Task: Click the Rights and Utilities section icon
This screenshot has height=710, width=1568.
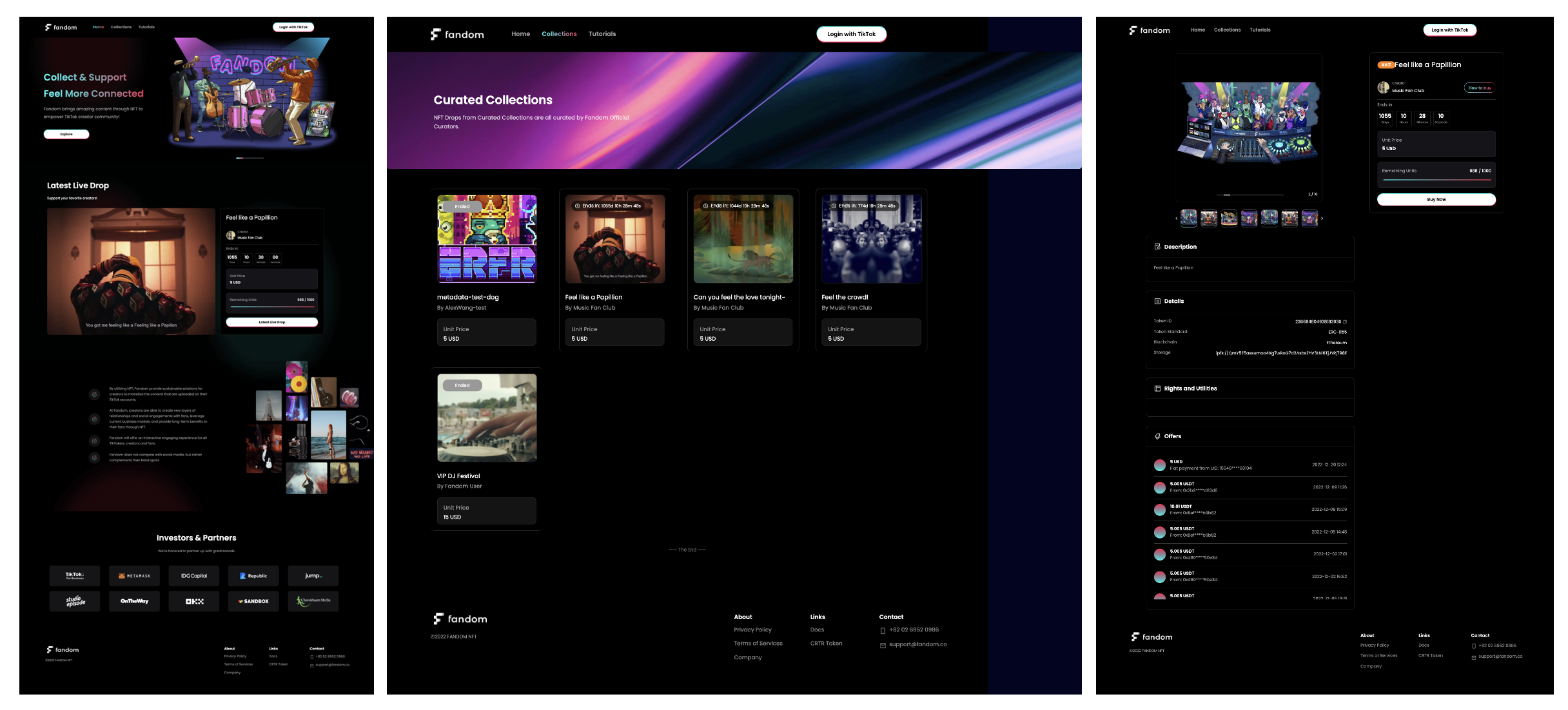Action: [1157, 389]
